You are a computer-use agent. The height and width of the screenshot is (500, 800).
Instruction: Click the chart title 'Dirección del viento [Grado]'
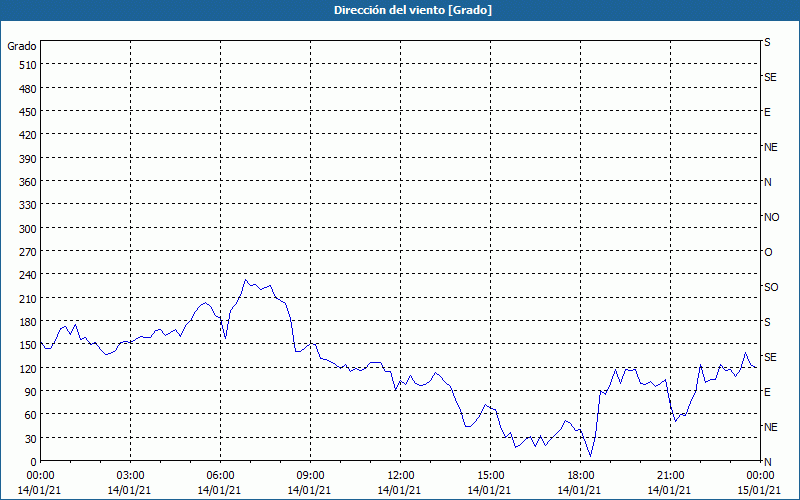click(x=413, y=10)
